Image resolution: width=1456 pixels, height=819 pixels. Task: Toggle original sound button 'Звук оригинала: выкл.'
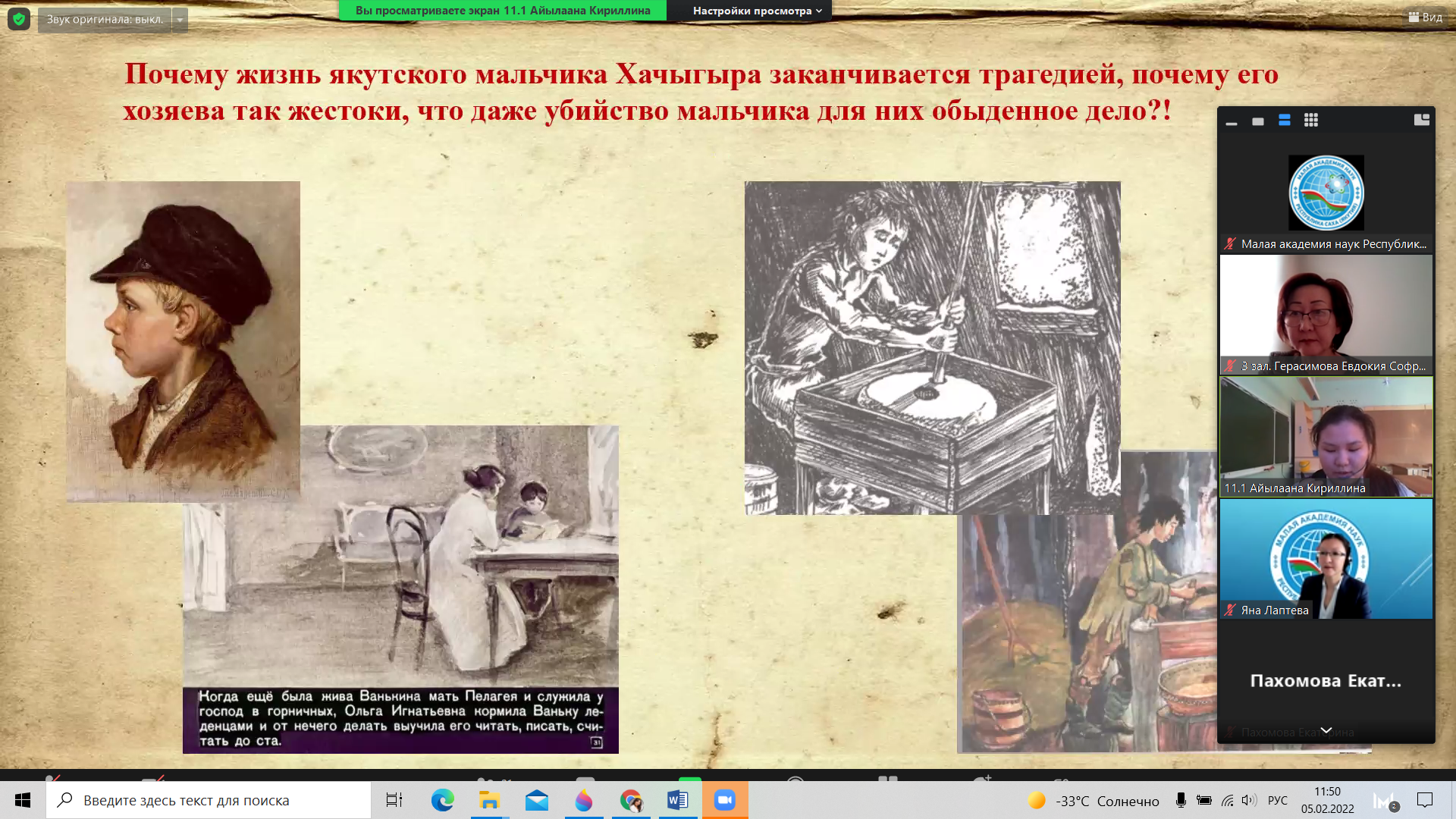[x=105, y=20]
